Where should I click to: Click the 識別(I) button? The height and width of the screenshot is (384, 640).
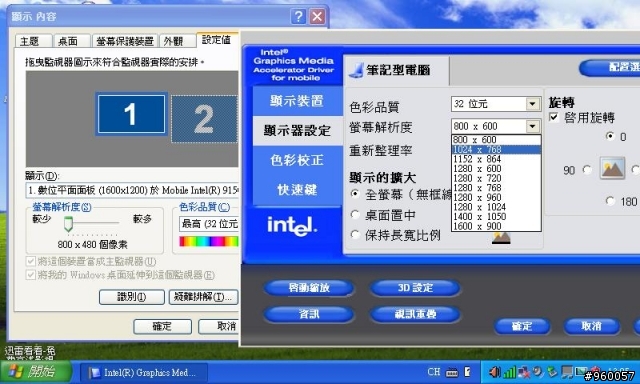click(x=131, y=297)
